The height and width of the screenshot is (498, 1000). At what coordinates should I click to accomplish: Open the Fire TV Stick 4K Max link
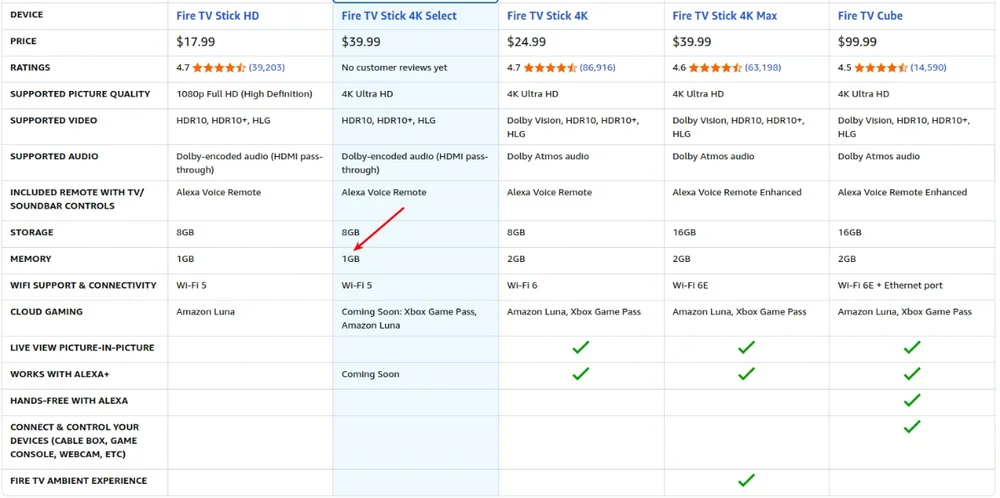724,16
